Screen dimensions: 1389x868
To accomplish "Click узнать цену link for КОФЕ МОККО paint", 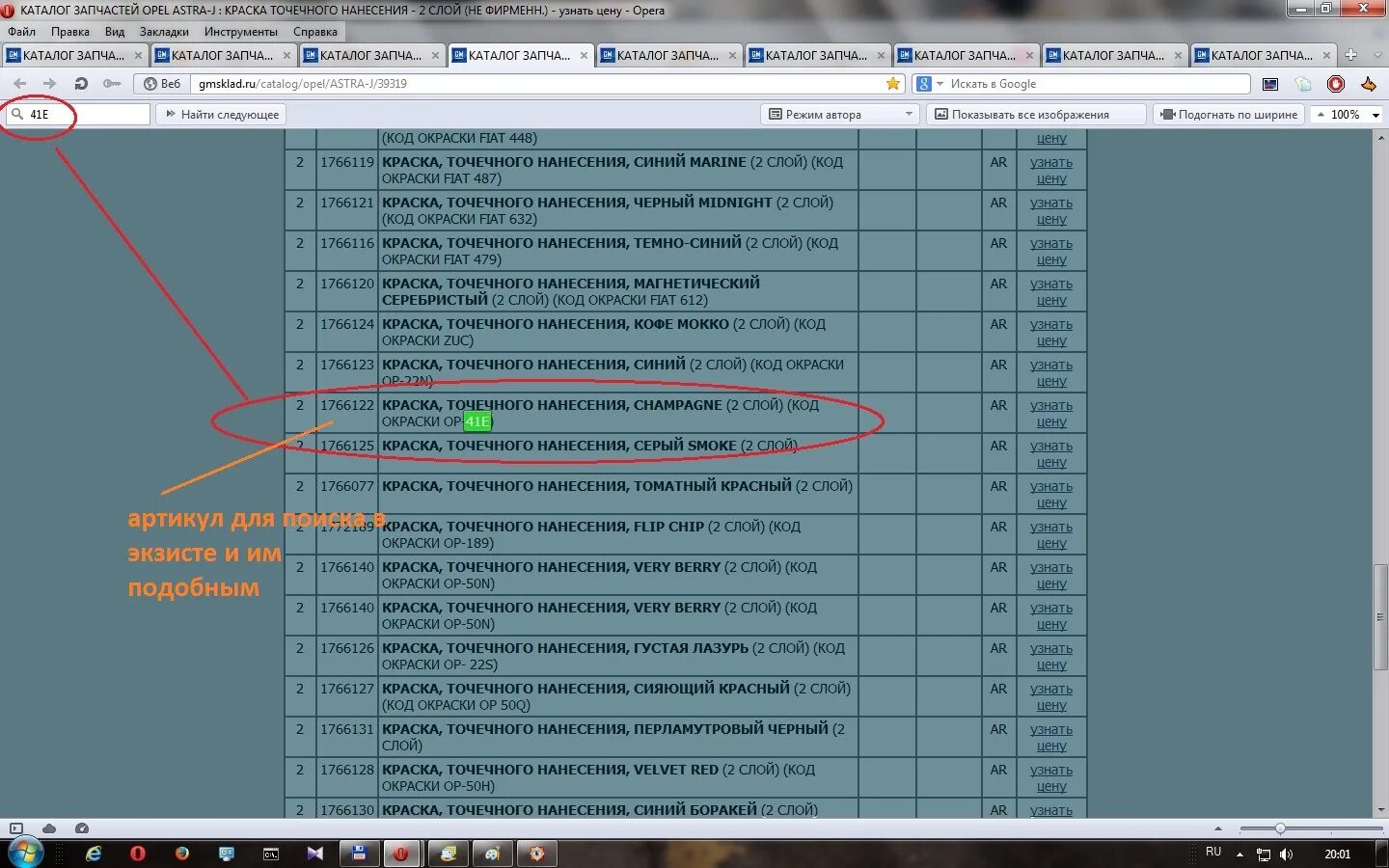I will coord(1050,333).
